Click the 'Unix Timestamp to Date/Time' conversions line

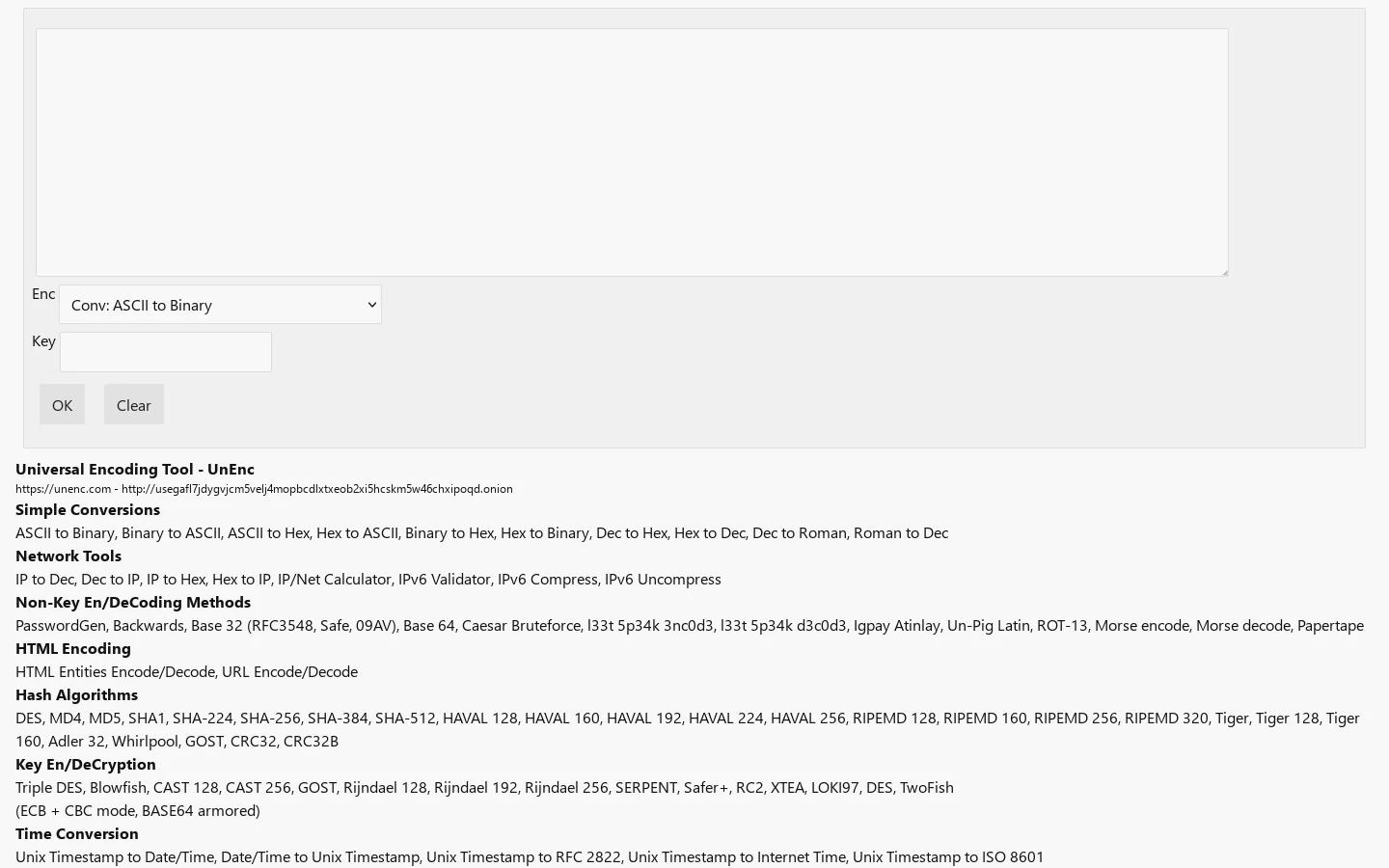[530, 857]
